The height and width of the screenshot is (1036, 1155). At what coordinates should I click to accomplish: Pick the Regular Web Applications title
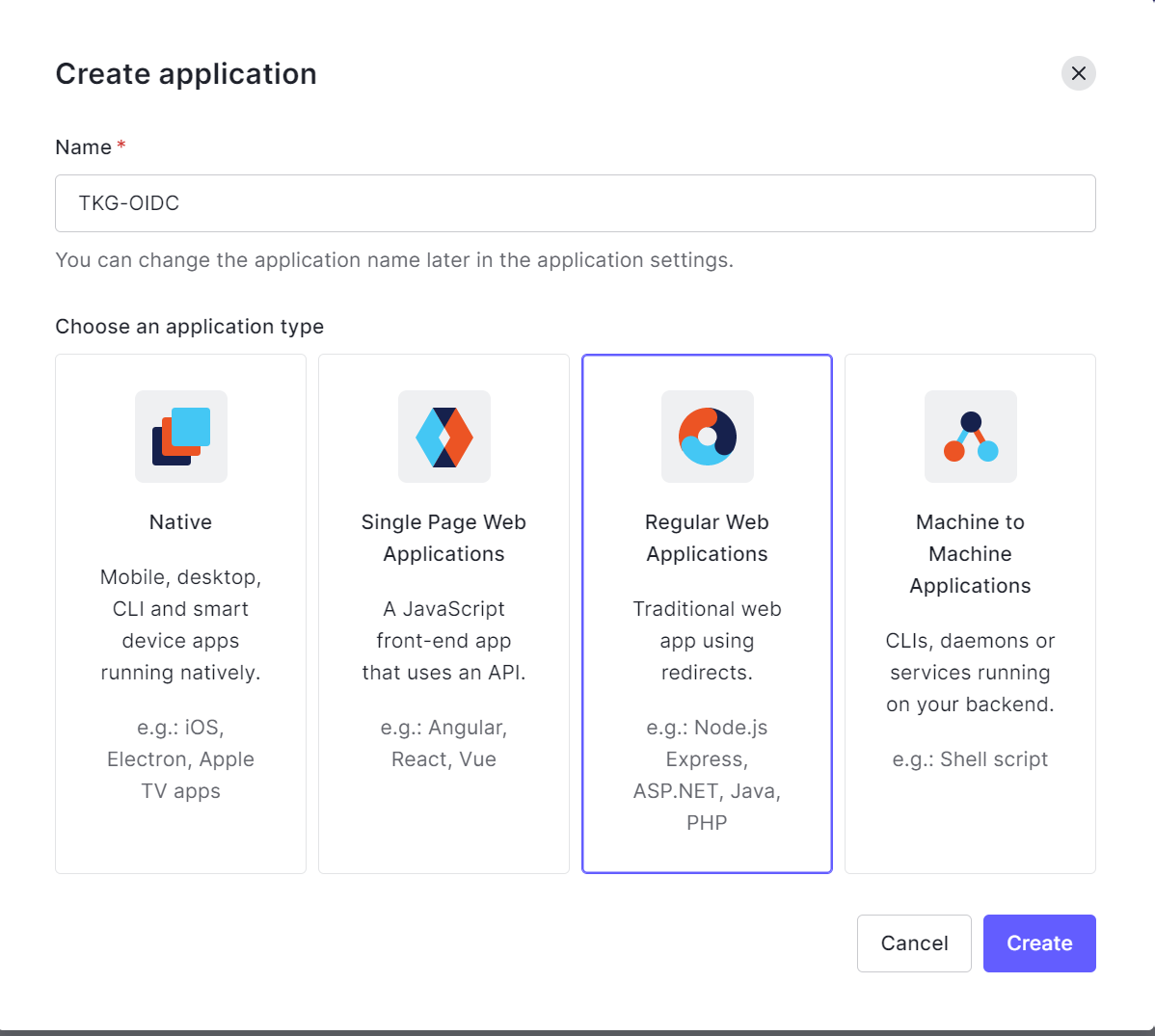click(x=708, y=538)
